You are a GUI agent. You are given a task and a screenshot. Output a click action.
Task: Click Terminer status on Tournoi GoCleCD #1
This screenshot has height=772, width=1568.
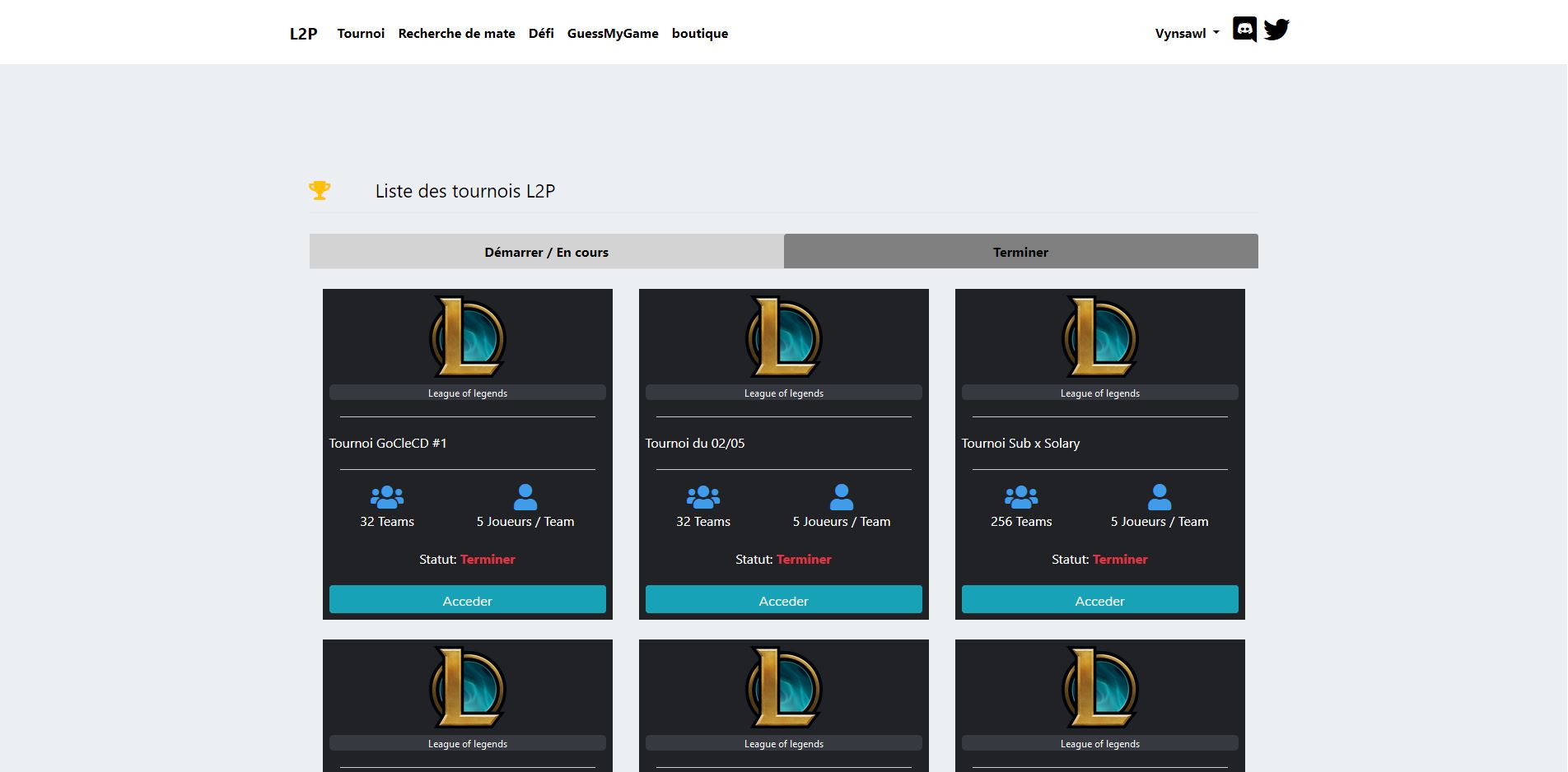tap(488, 560)
